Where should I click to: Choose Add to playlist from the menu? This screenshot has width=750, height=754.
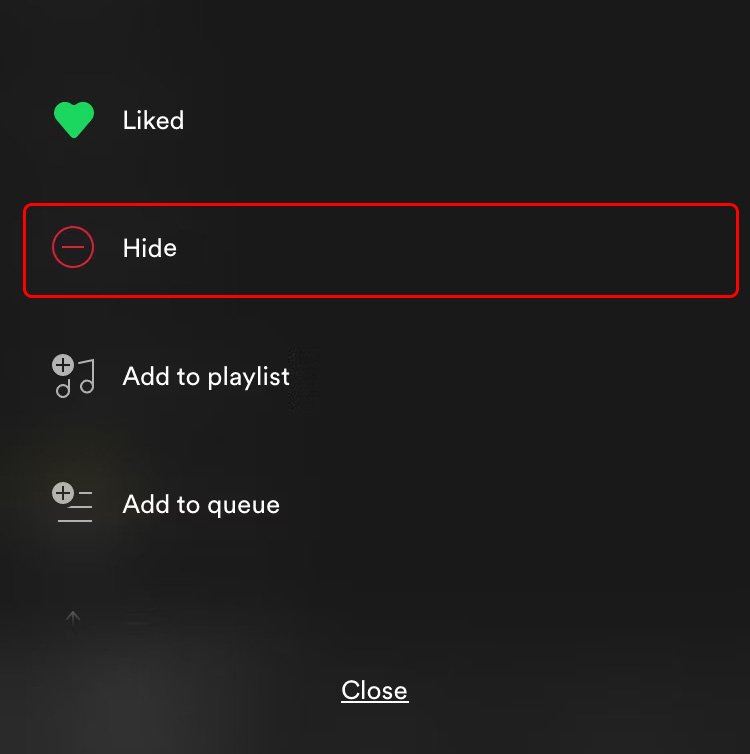(x=206, y=377)
